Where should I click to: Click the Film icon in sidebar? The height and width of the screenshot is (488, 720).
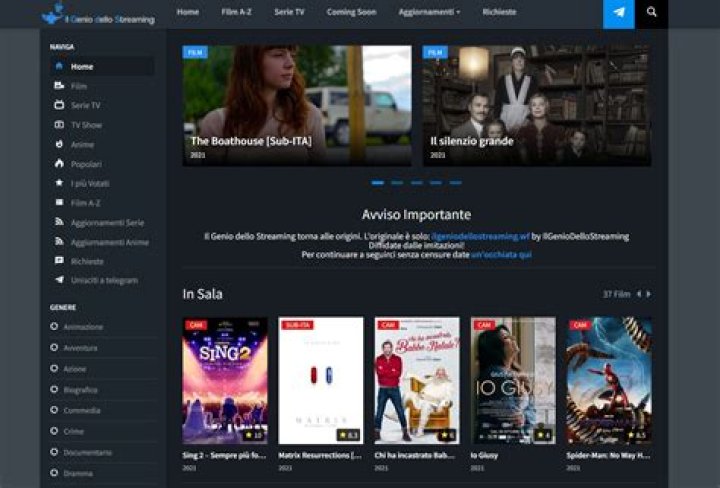(x=59, y=86)
